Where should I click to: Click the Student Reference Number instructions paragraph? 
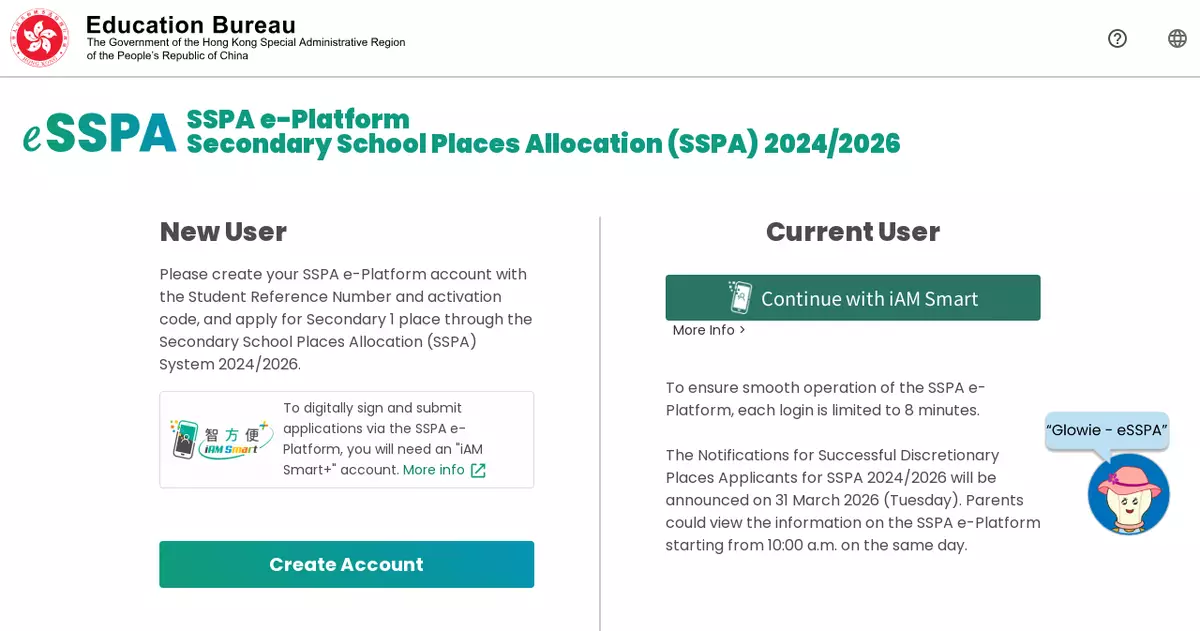(346, 319)
